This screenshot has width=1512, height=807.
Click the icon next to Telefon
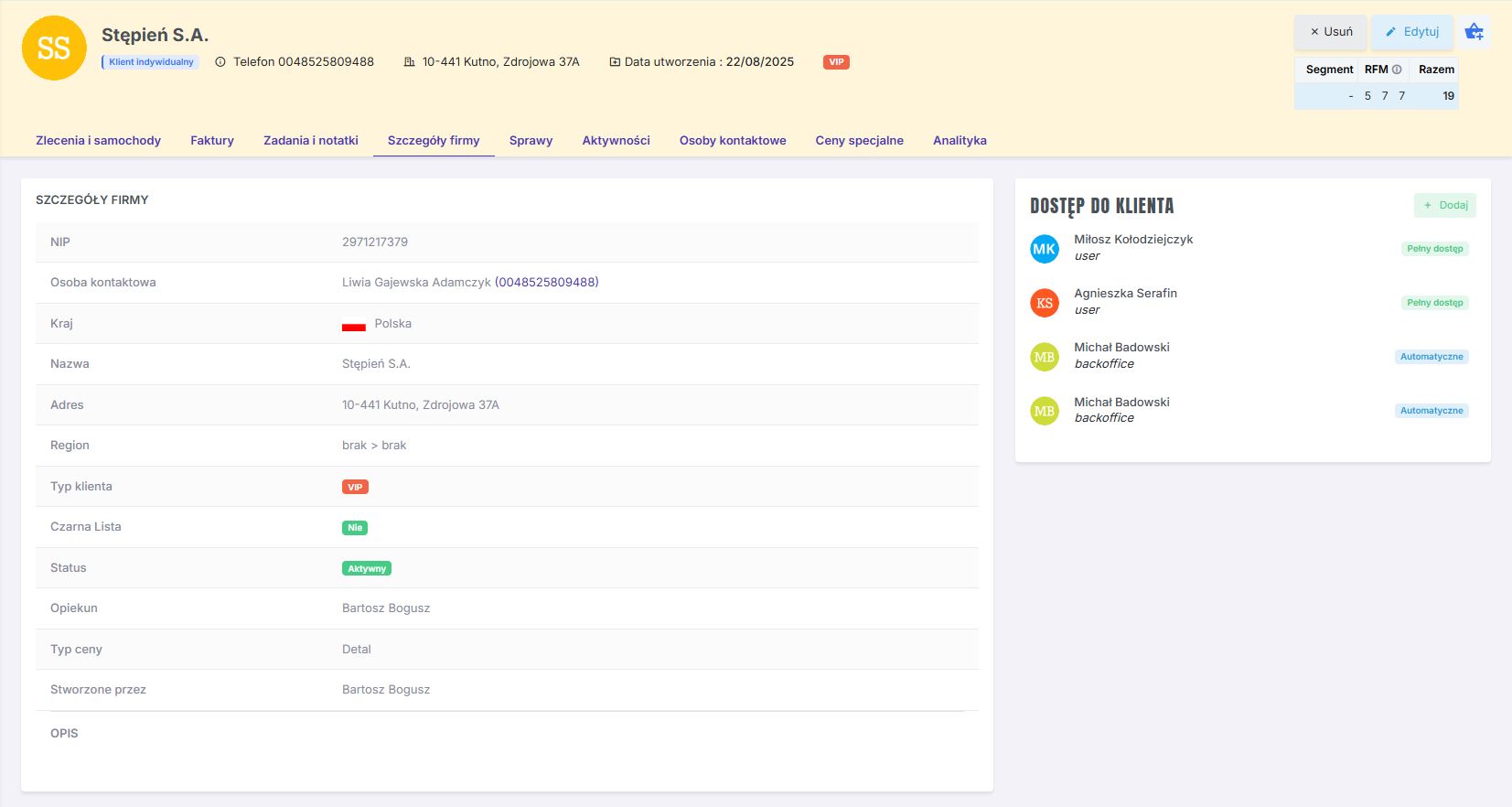click(220, 62)
